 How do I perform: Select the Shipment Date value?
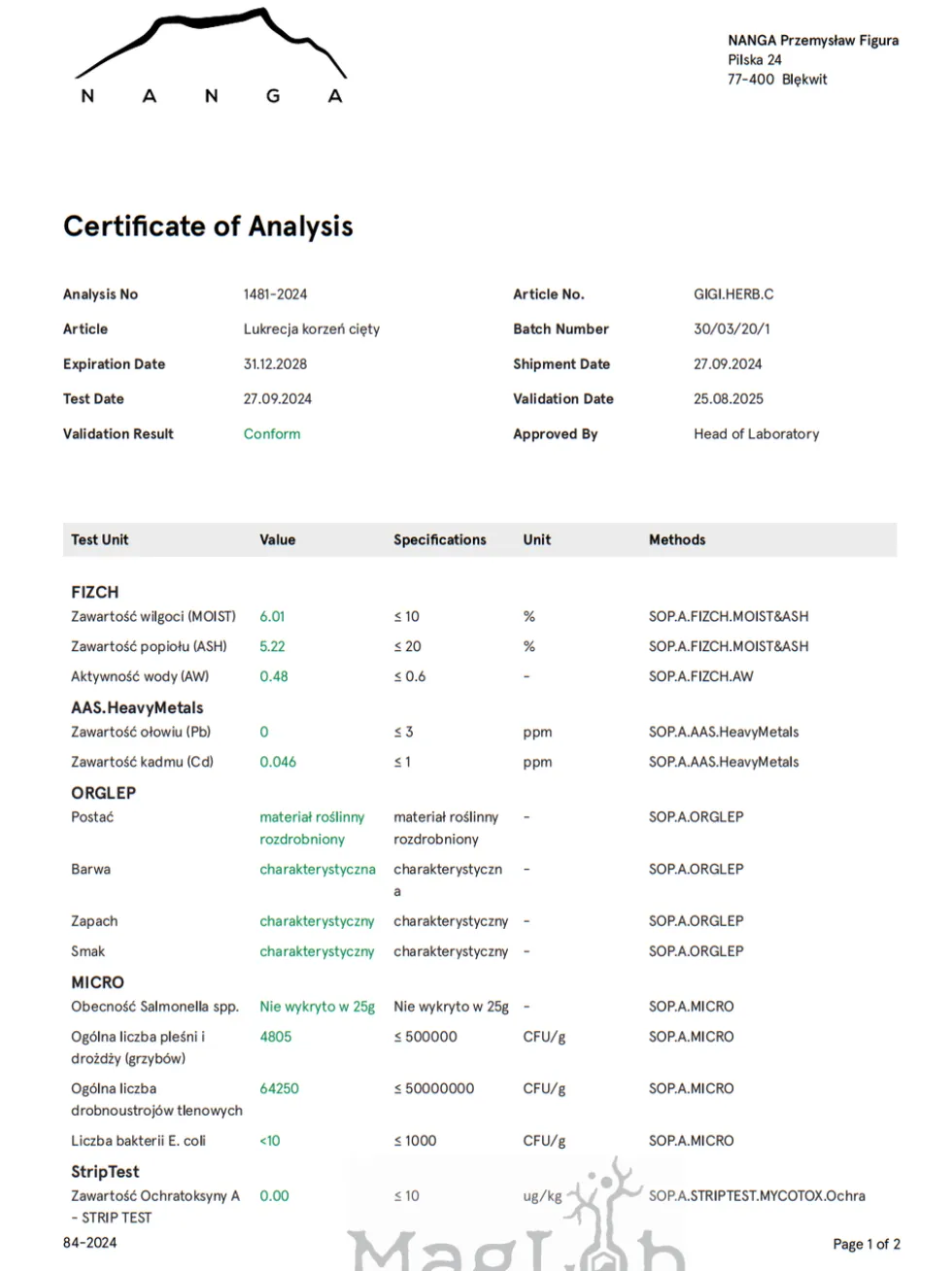pos(728,364)
